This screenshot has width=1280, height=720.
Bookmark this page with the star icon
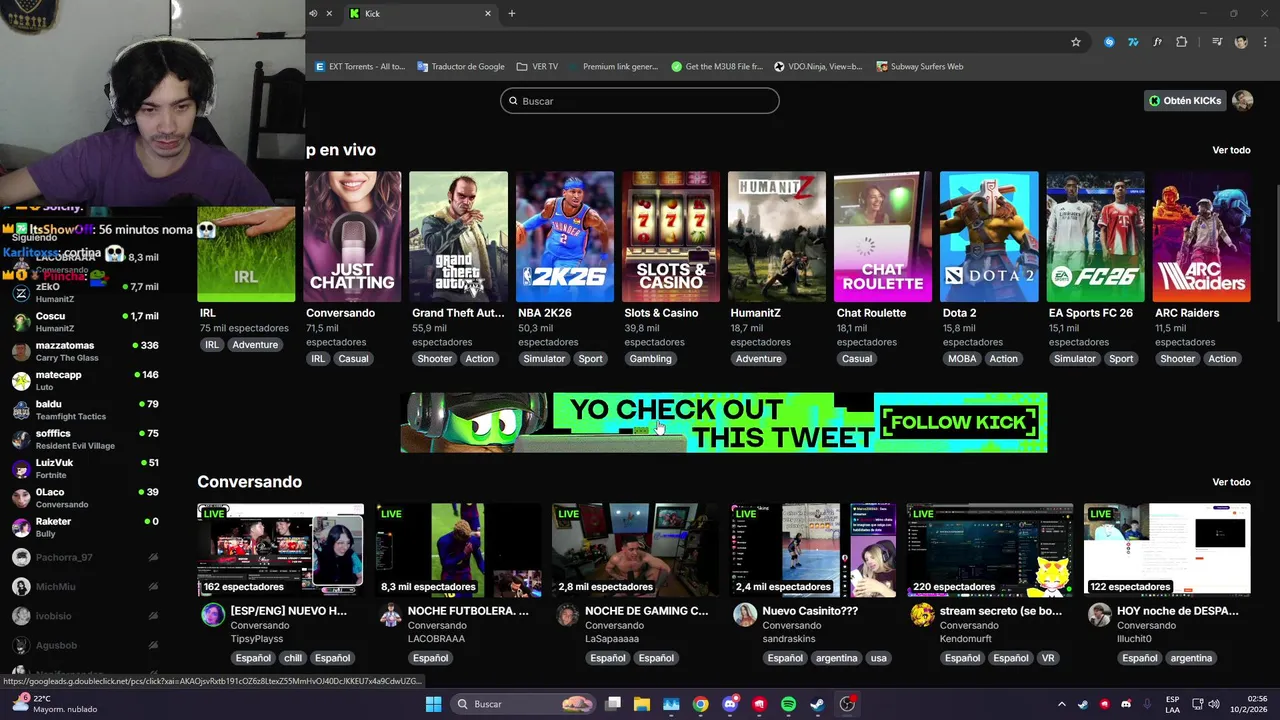[1076, 42]
